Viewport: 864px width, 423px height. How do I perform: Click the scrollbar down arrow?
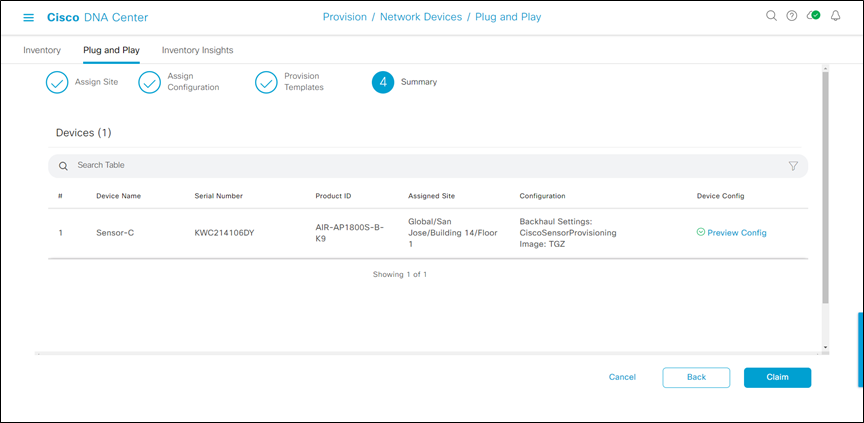point(825,348)
